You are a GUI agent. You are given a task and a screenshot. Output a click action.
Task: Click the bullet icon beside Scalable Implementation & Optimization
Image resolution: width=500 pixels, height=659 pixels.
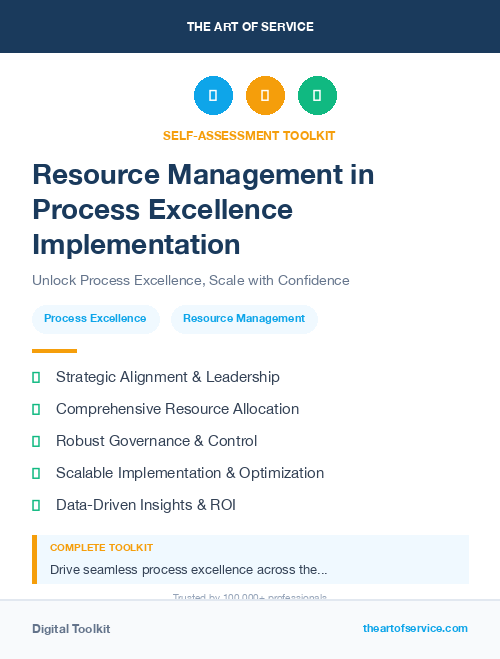click(x=36, y=473)
